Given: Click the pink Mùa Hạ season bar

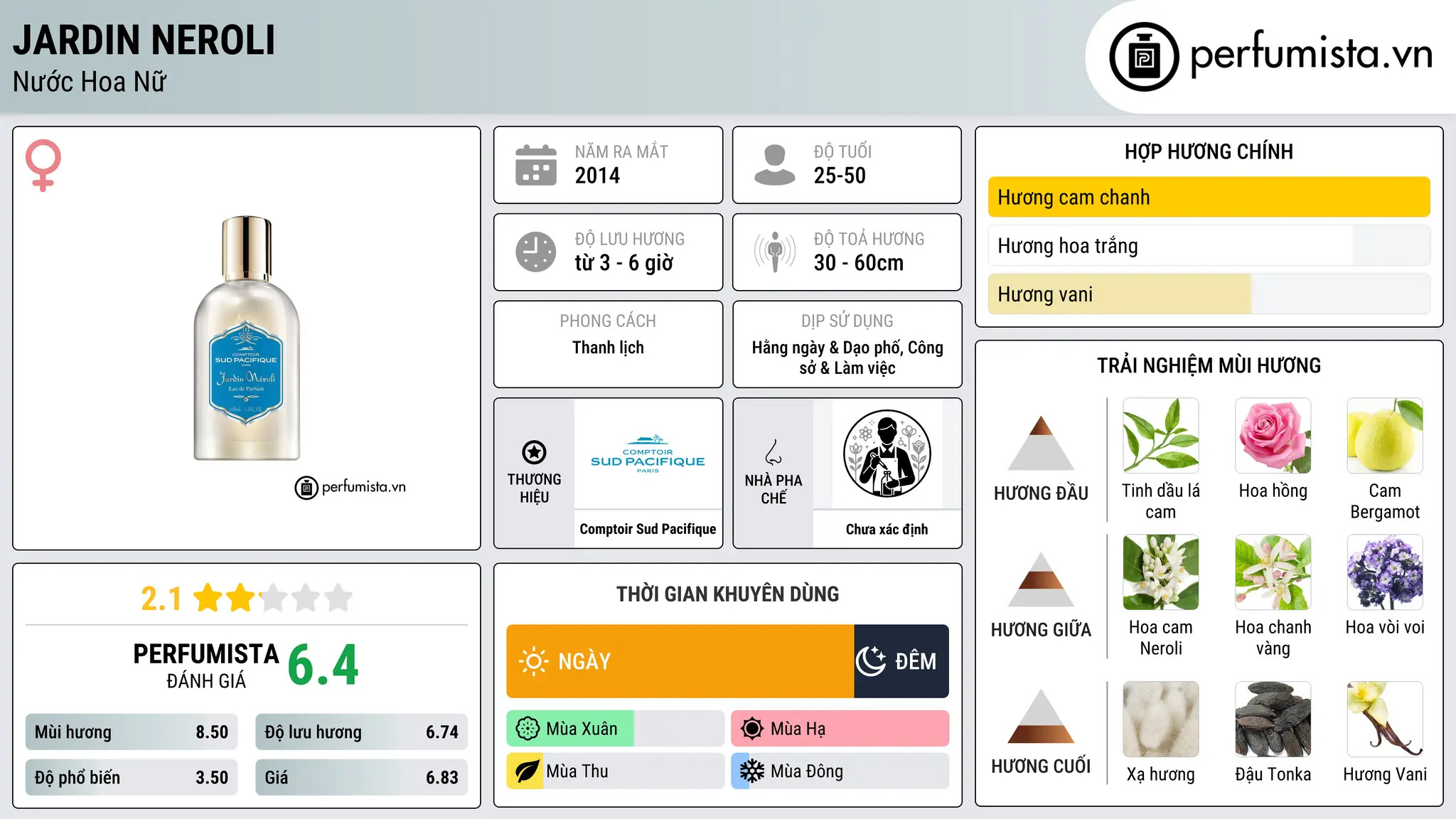Looking at the screenshot, I should 840,729.
